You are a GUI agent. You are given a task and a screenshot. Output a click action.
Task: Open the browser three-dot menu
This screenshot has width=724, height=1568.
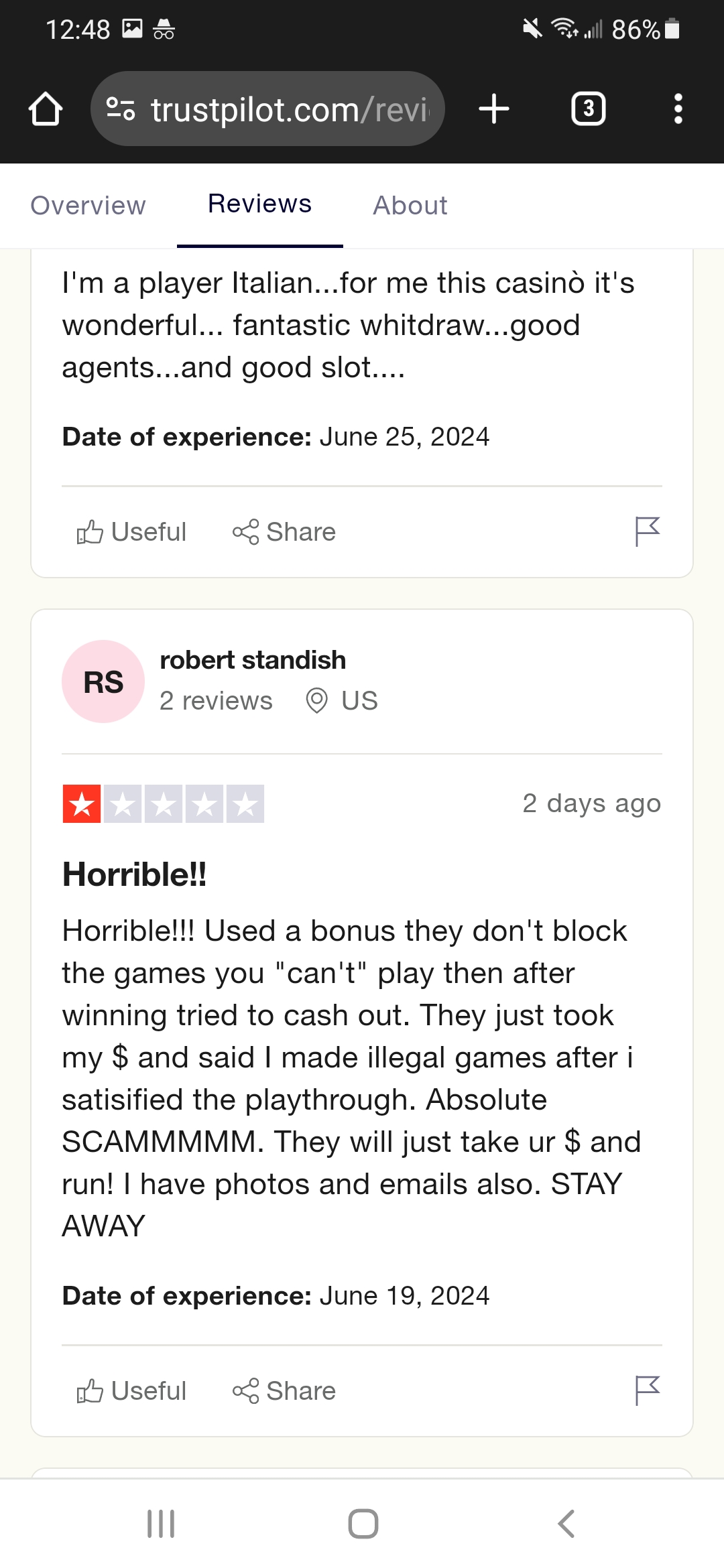coord(678,109)
